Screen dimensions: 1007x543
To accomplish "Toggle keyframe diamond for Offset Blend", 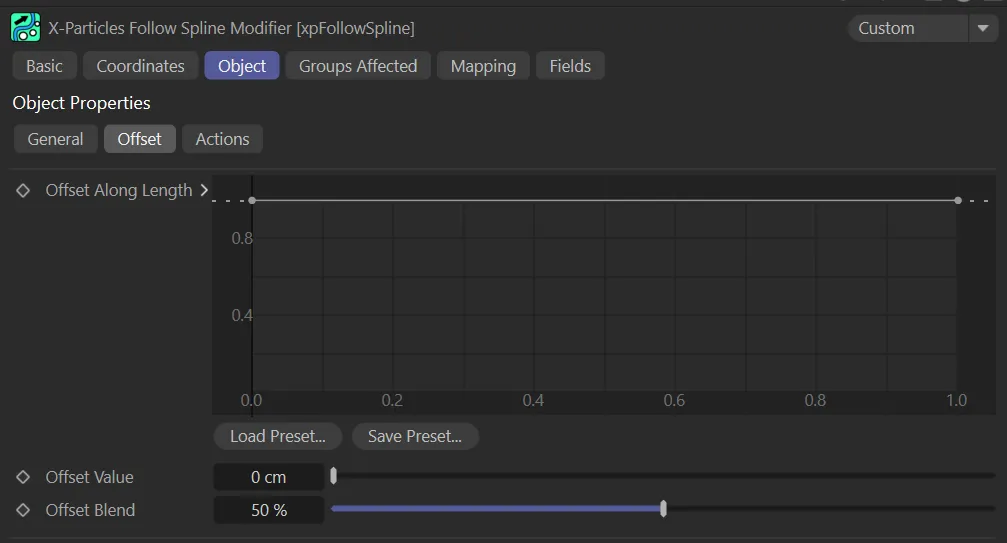I will pos(23,510).
